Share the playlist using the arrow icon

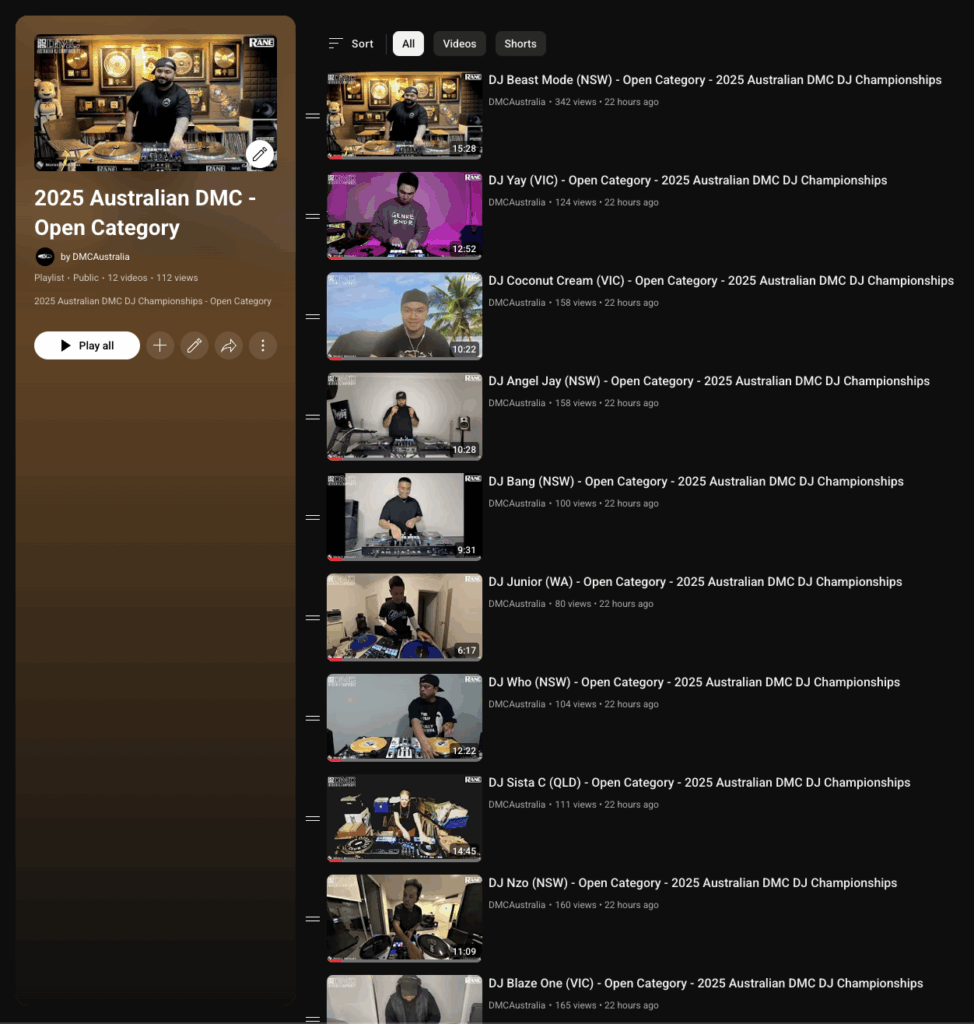pyautogui.click(x=229, y=345)
